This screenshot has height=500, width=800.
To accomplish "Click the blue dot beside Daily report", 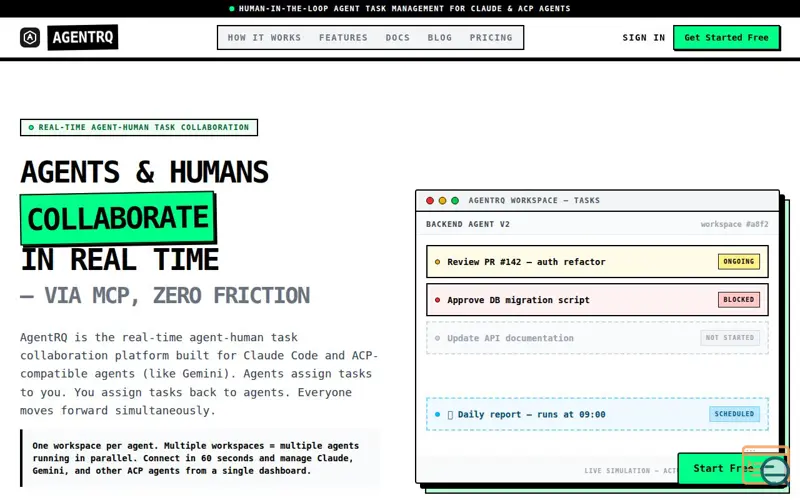I will tap(437, 414).
